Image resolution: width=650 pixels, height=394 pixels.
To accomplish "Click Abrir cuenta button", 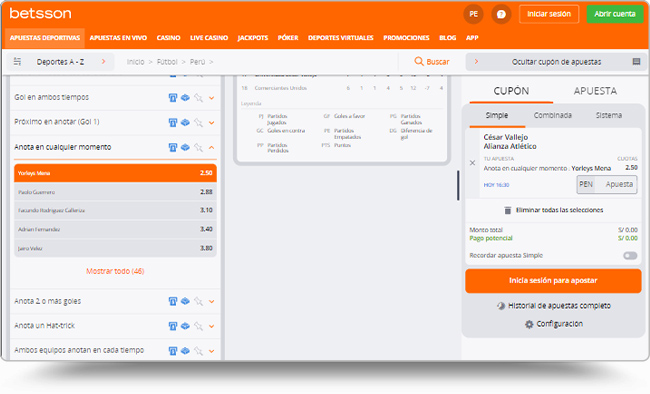I will [x=615, y=14].
